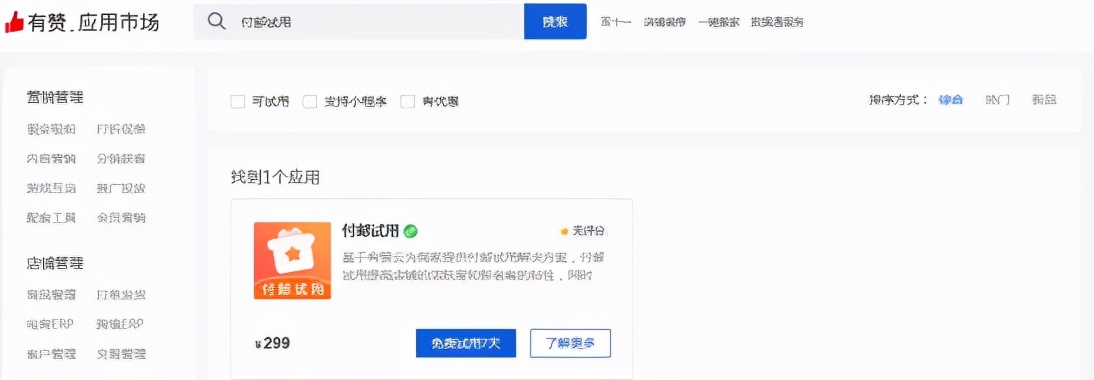Select the 双十一 hot search keyword

click(x=615, y=22)
